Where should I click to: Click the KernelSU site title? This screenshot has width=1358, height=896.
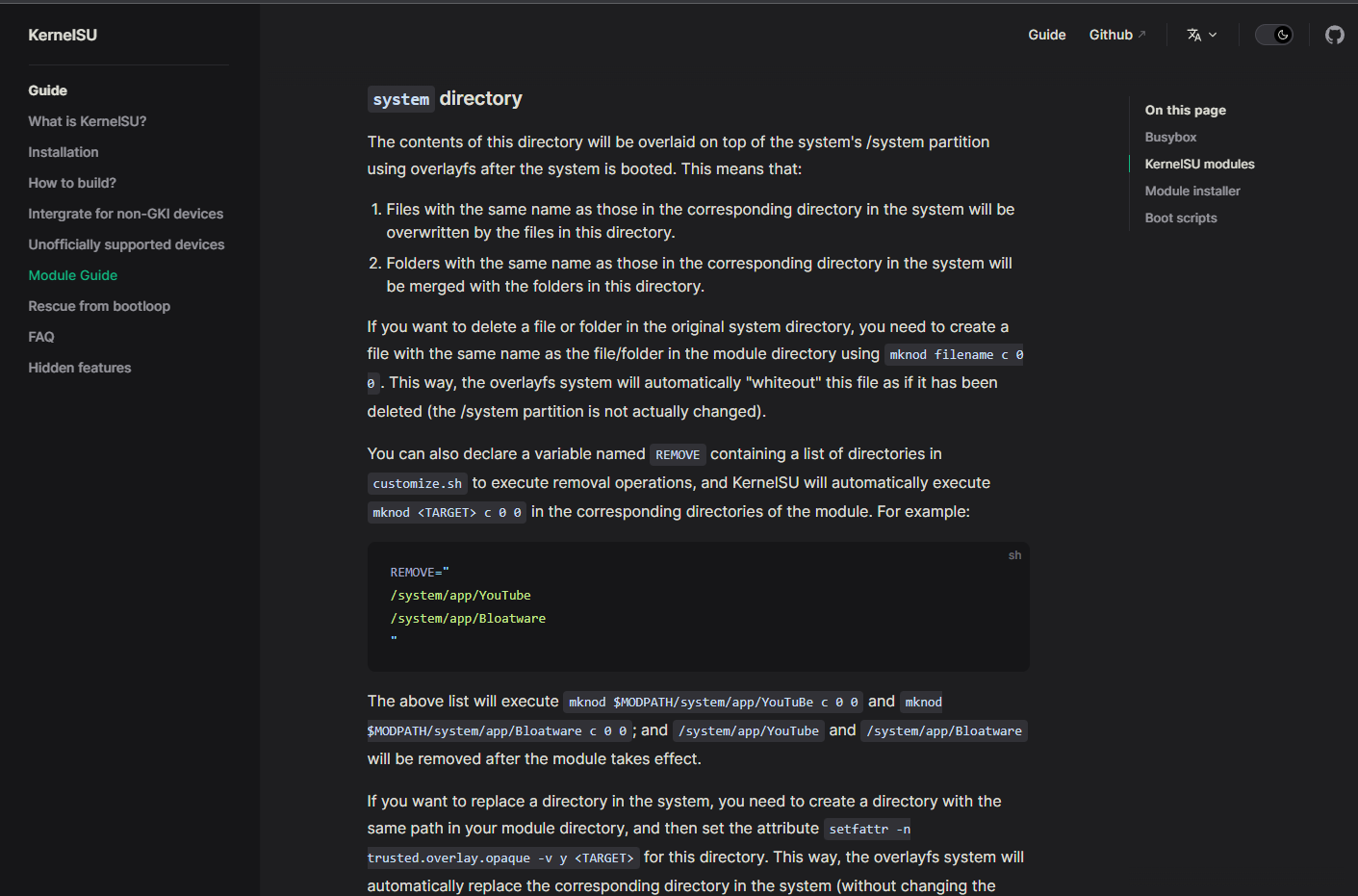[62, 35]
